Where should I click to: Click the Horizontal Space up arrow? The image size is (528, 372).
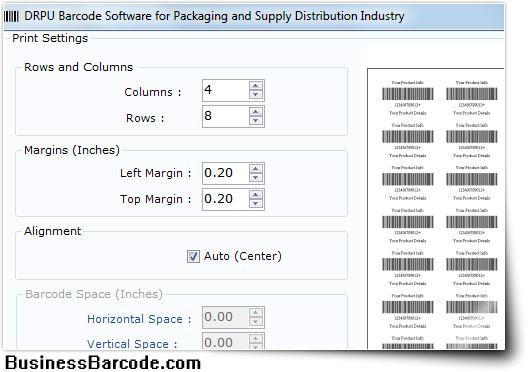256,313
